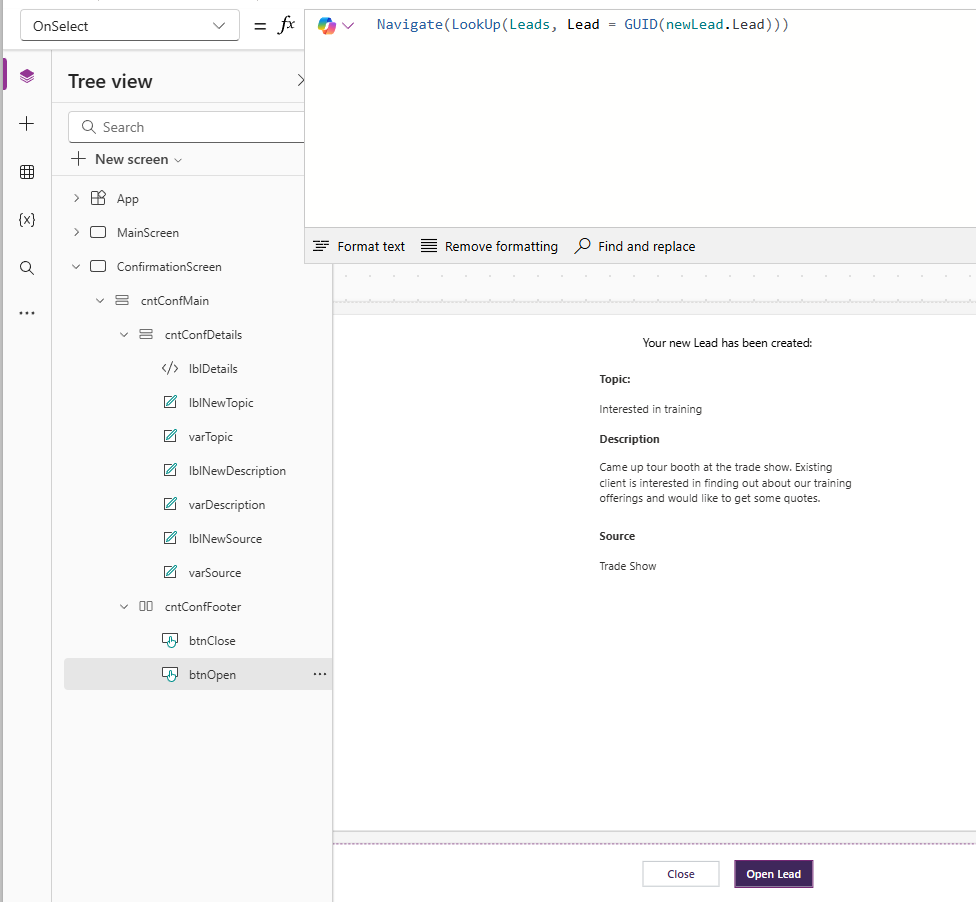The height and width of the screenshot is (902, 976).
Task: Click the Tree view search field
Action: pos(190,127)
